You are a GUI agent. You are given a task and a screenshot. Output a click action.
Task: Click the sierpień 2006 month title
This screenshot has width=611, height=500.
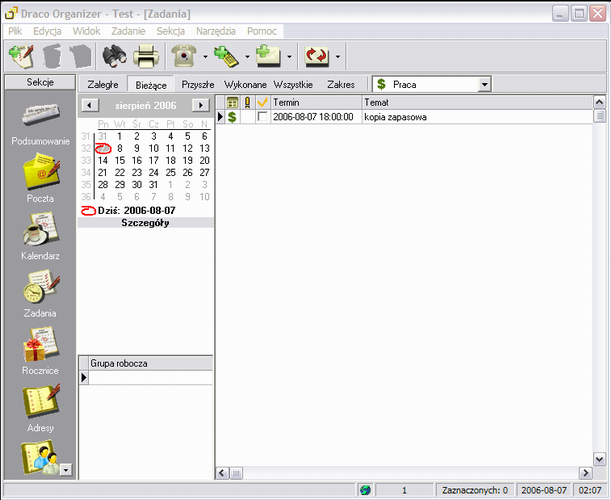pos(146,106)
